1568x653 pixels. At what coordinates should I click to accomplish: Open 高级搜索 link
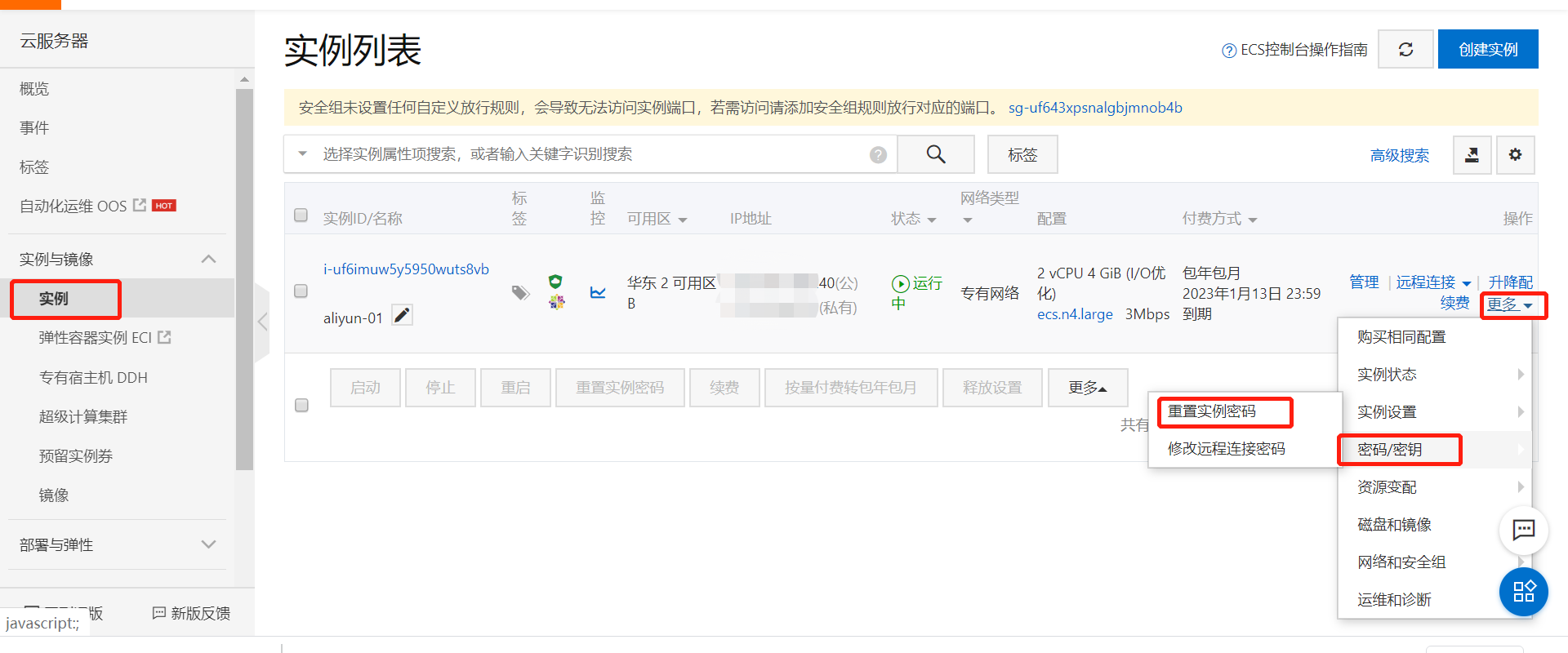pyautogui.click(x=1400, y=156)
